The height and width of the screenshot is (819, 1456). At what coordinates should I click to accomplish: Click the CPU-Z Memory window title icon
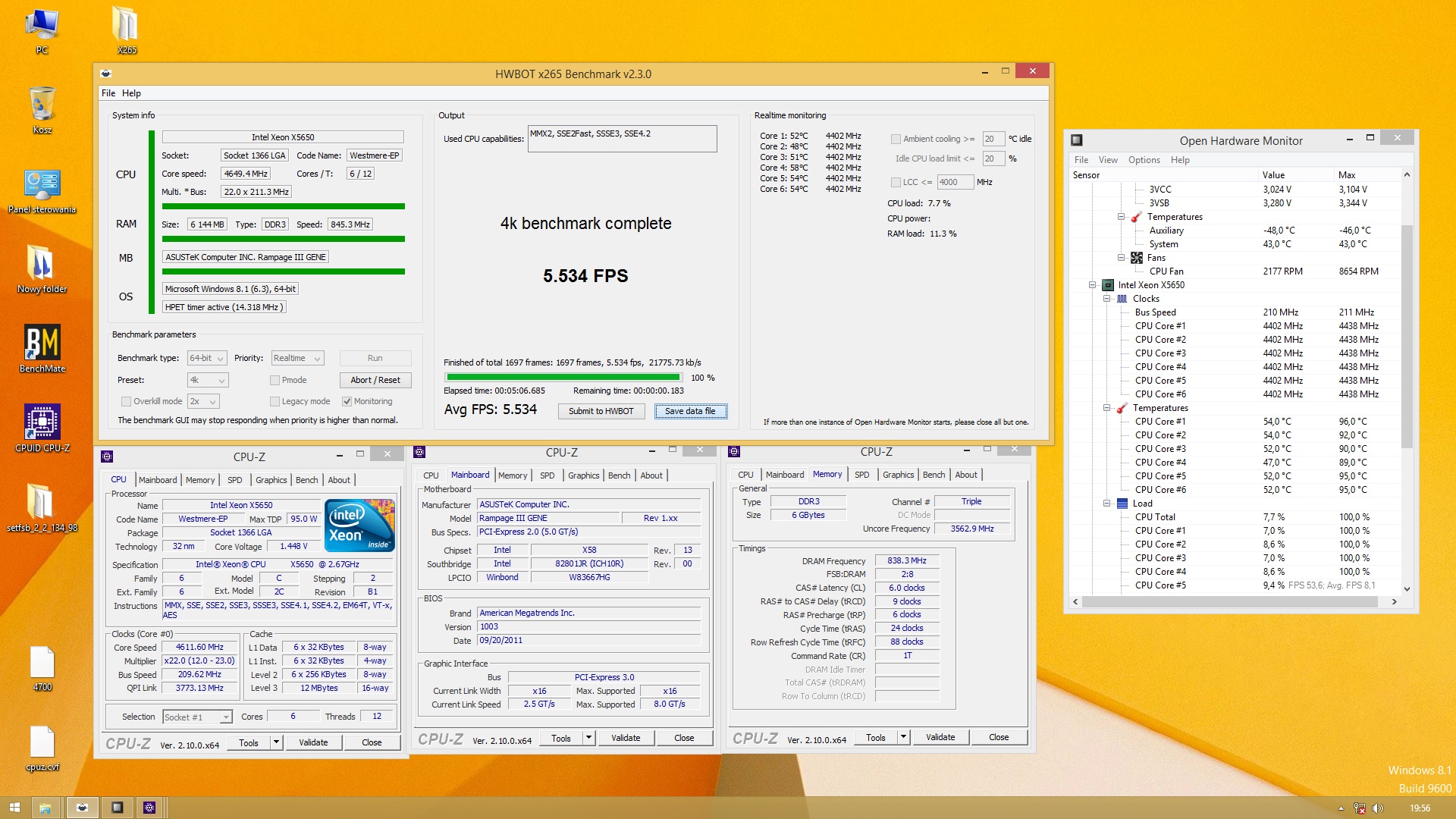[734, 452]
